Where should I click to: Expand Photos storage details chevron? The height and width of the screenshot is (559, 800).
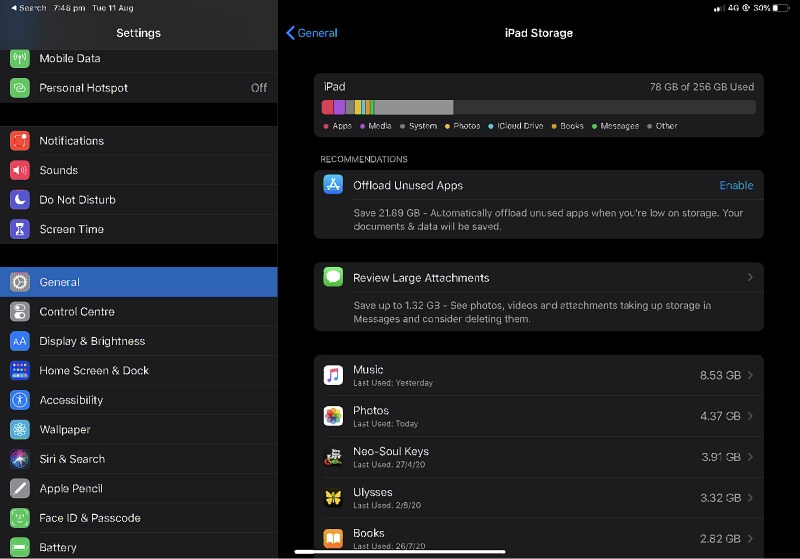tap(750, 416)
